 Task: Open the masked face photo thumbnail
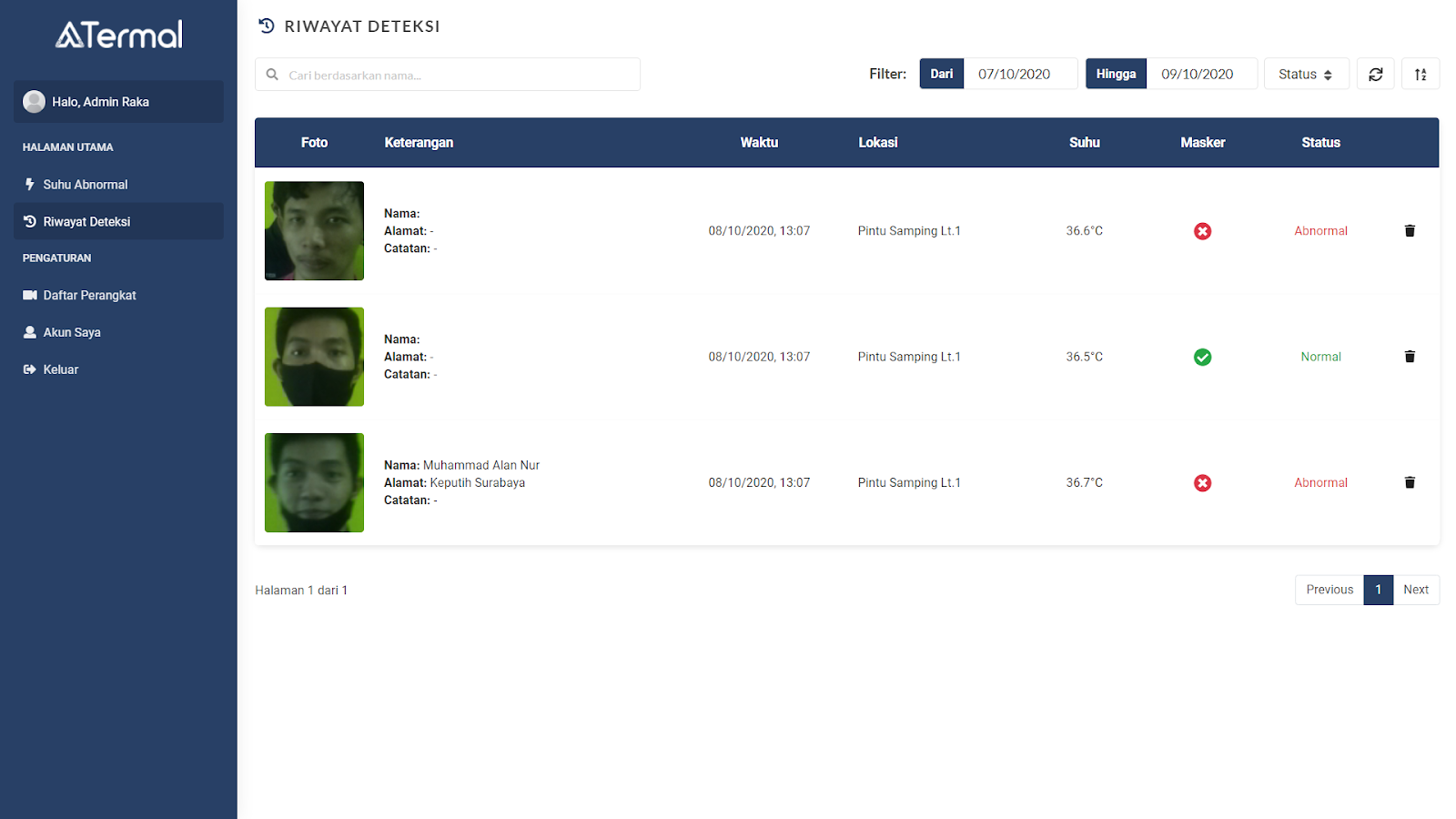(314, 357)
